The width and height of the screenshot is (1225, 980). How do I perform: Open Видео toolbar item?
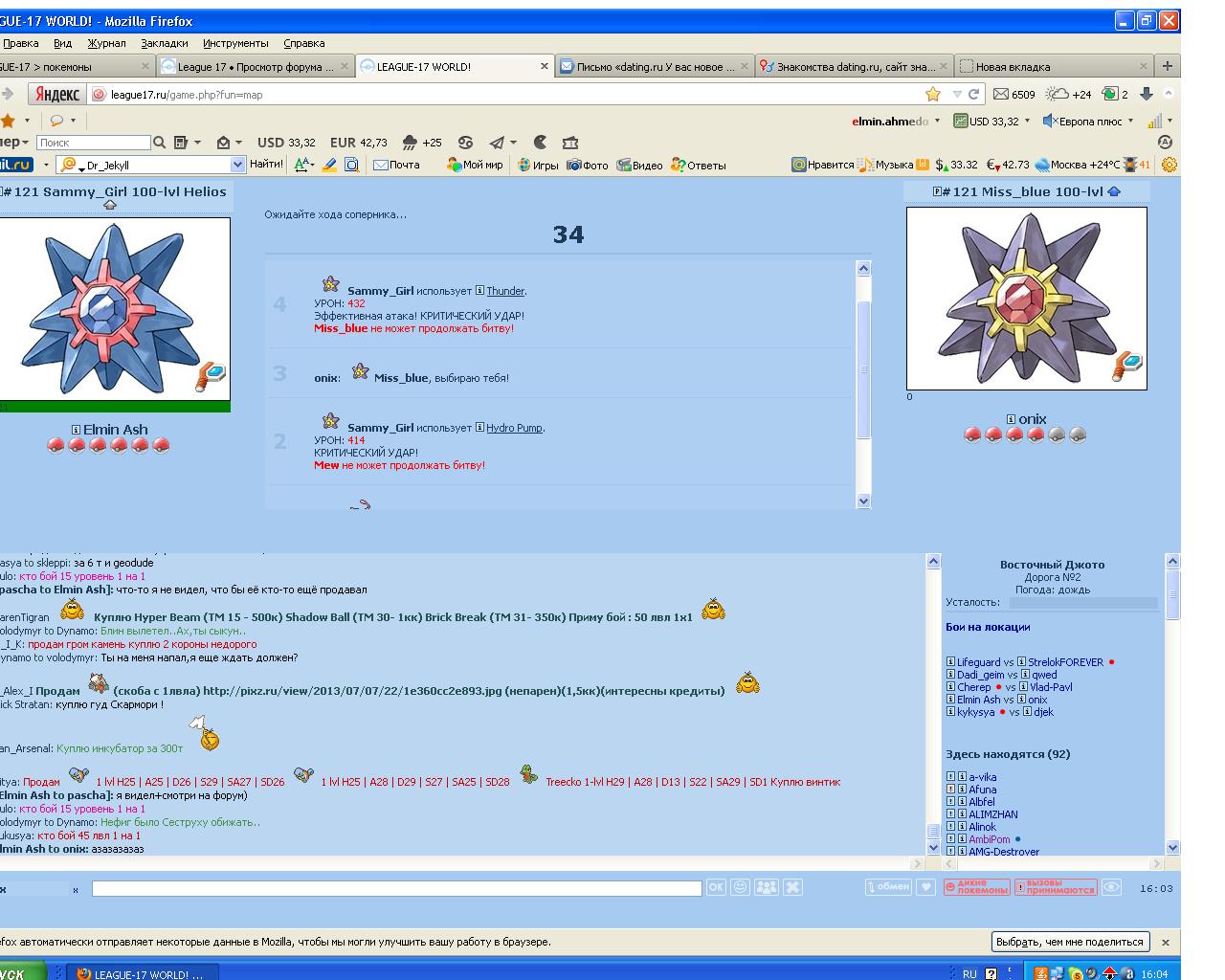[x=640, y=165]
